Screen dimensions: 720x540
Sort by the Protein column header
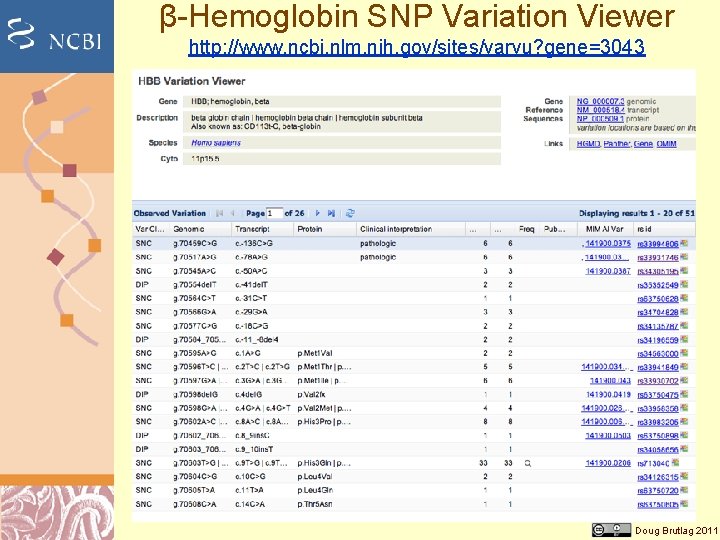tap(325, 229)
